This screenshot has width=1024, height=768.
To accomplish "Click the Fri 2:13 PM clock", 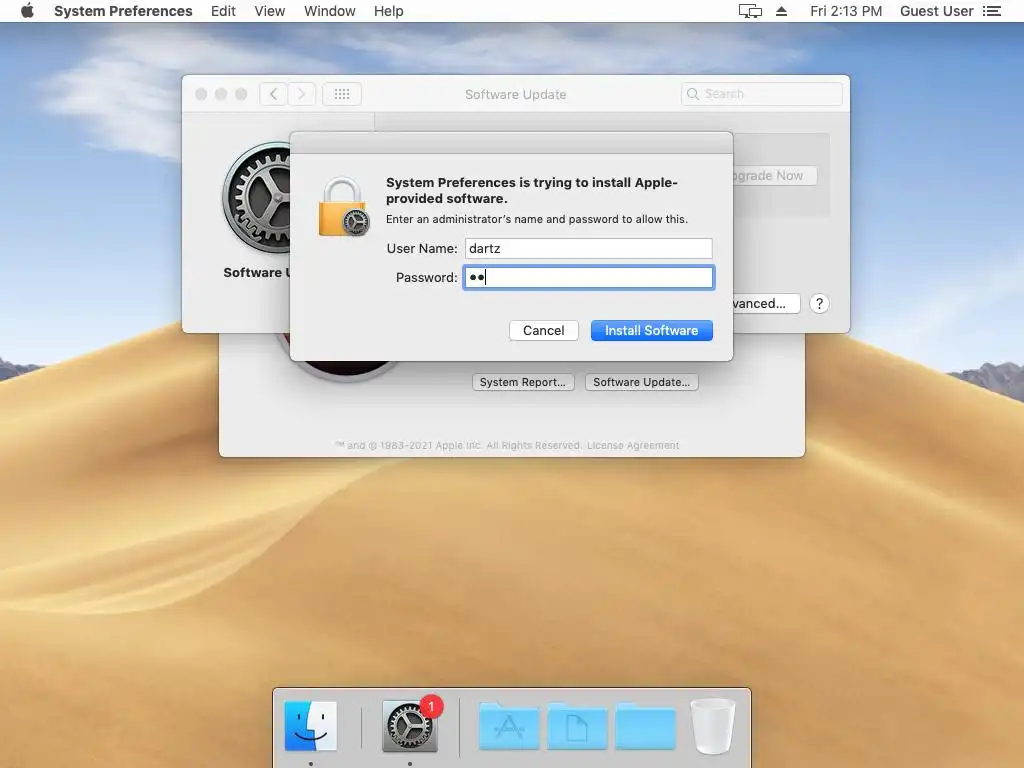I will (846, 11).
